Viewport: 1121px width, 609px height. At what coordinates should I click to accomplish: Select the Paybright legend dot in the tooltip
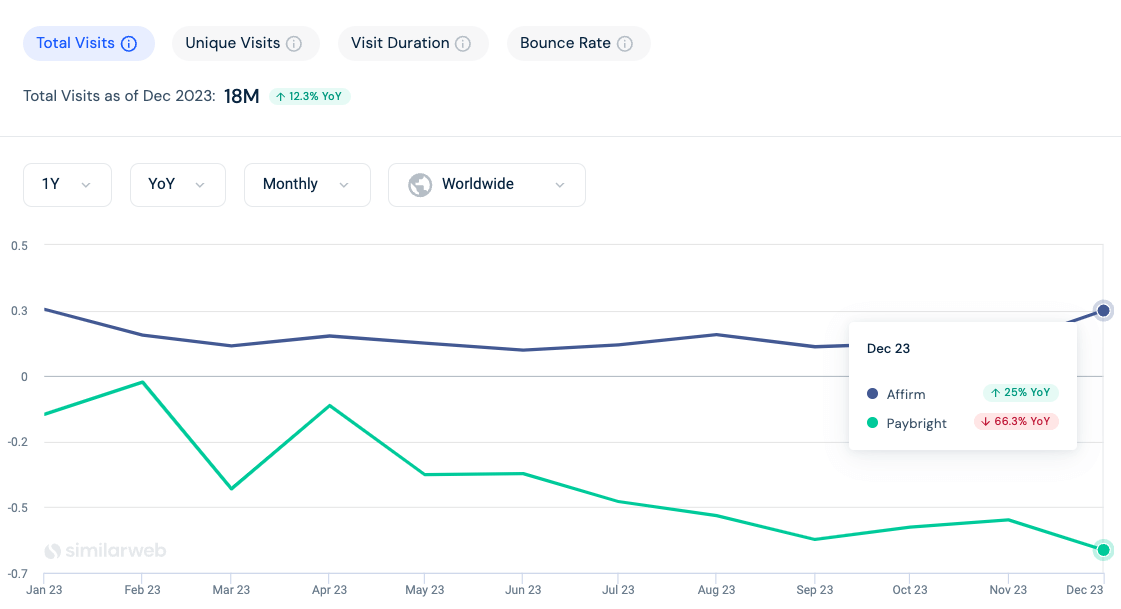(871, 423)
